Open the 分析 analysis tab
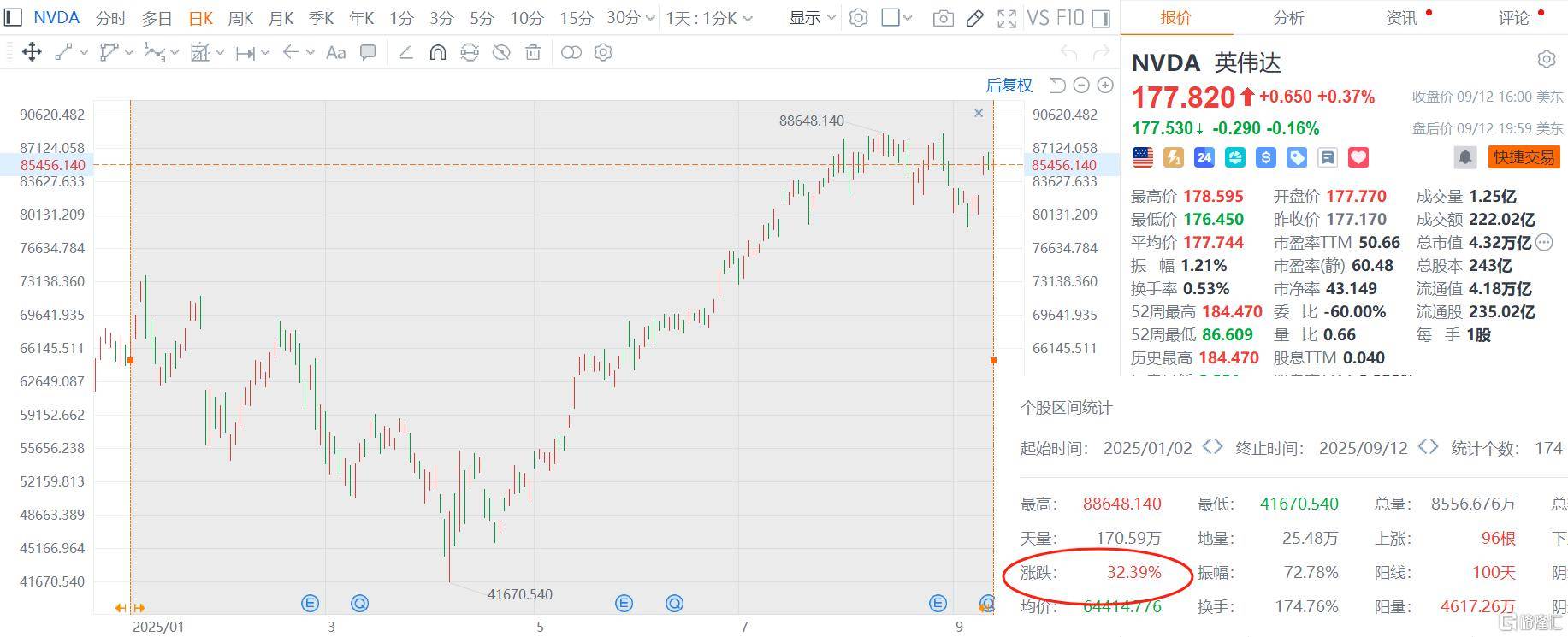This screenshot has width=1568, height=637. pos(1288,18)
